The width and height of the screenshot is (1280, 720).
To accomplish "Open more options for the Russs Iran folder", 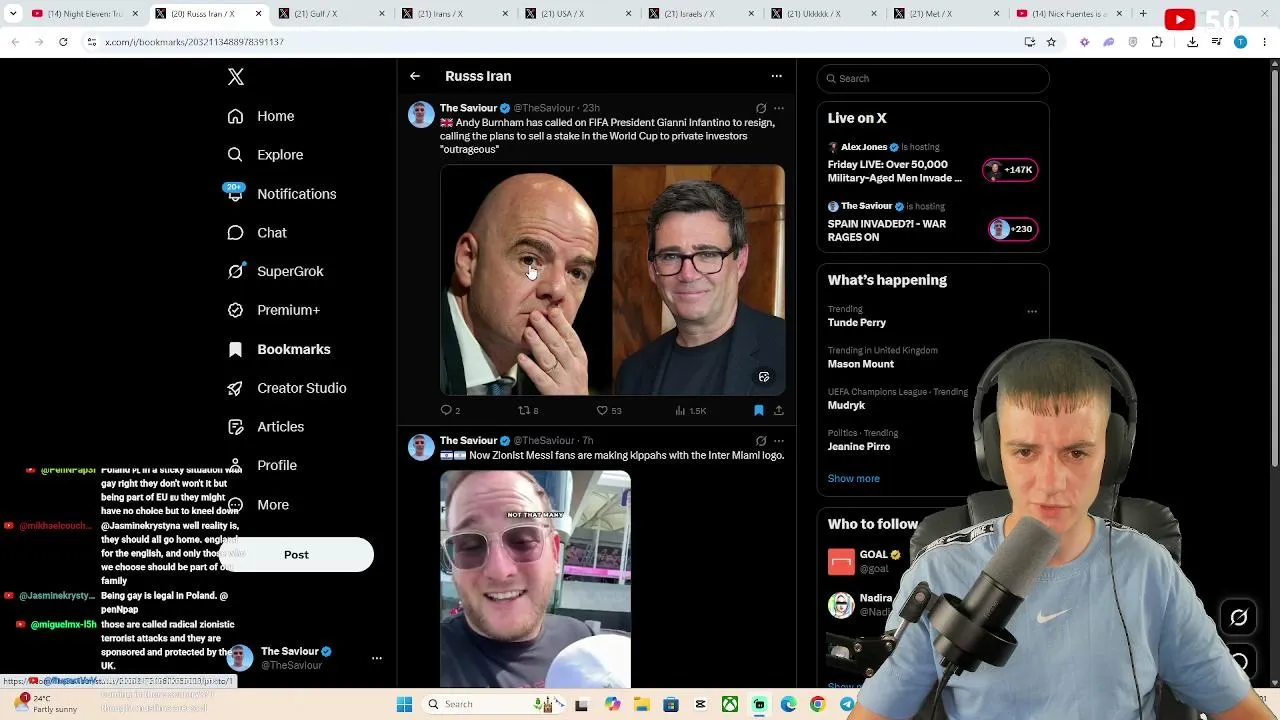I will click(x=776, y=76).
